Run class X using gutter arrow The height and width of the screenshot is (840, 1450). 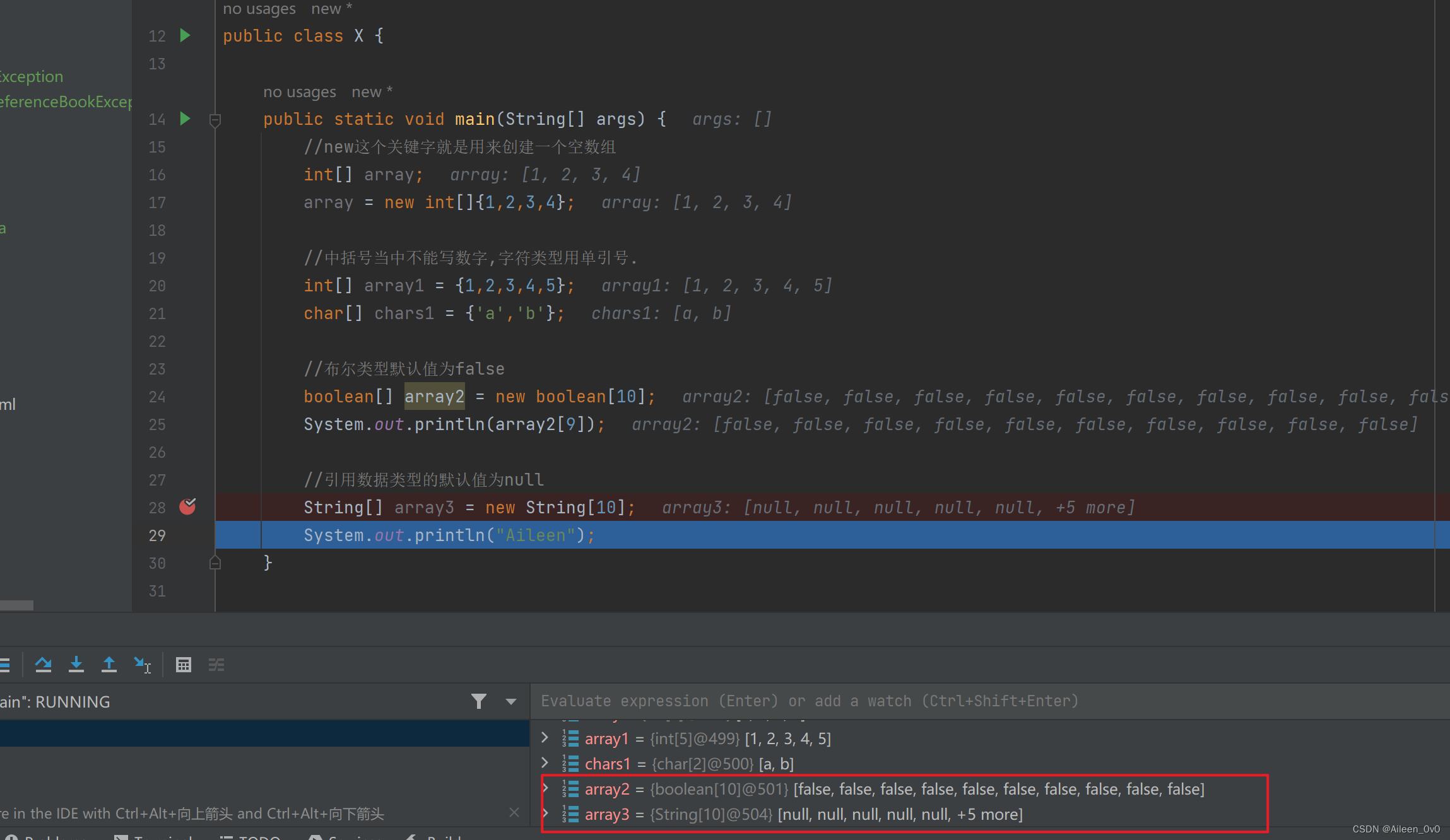pyautogui.click(x=185, y=35)
